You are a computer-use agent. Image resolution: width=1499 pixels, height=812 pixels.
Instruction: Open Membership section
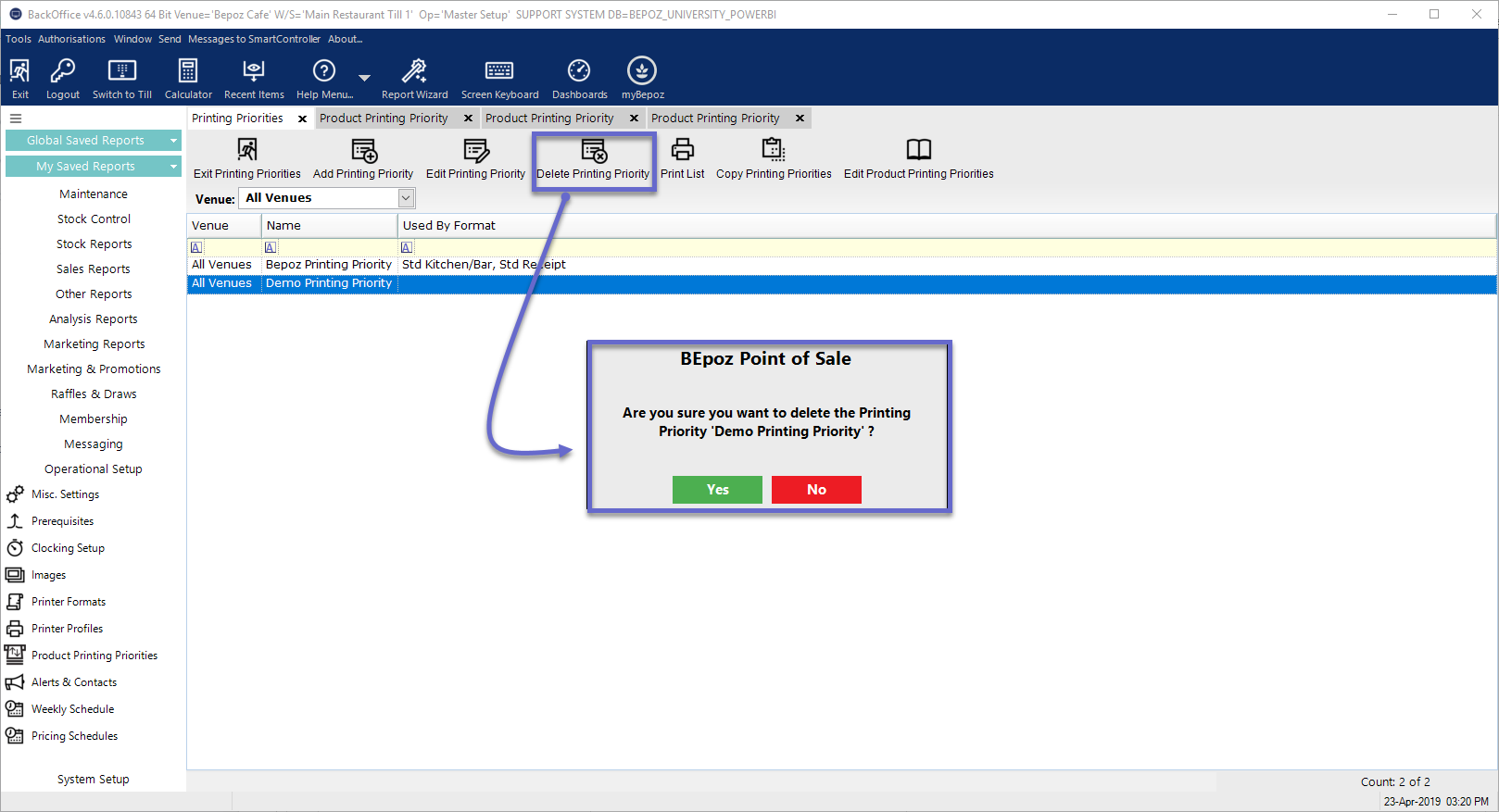tap(94, 419)
